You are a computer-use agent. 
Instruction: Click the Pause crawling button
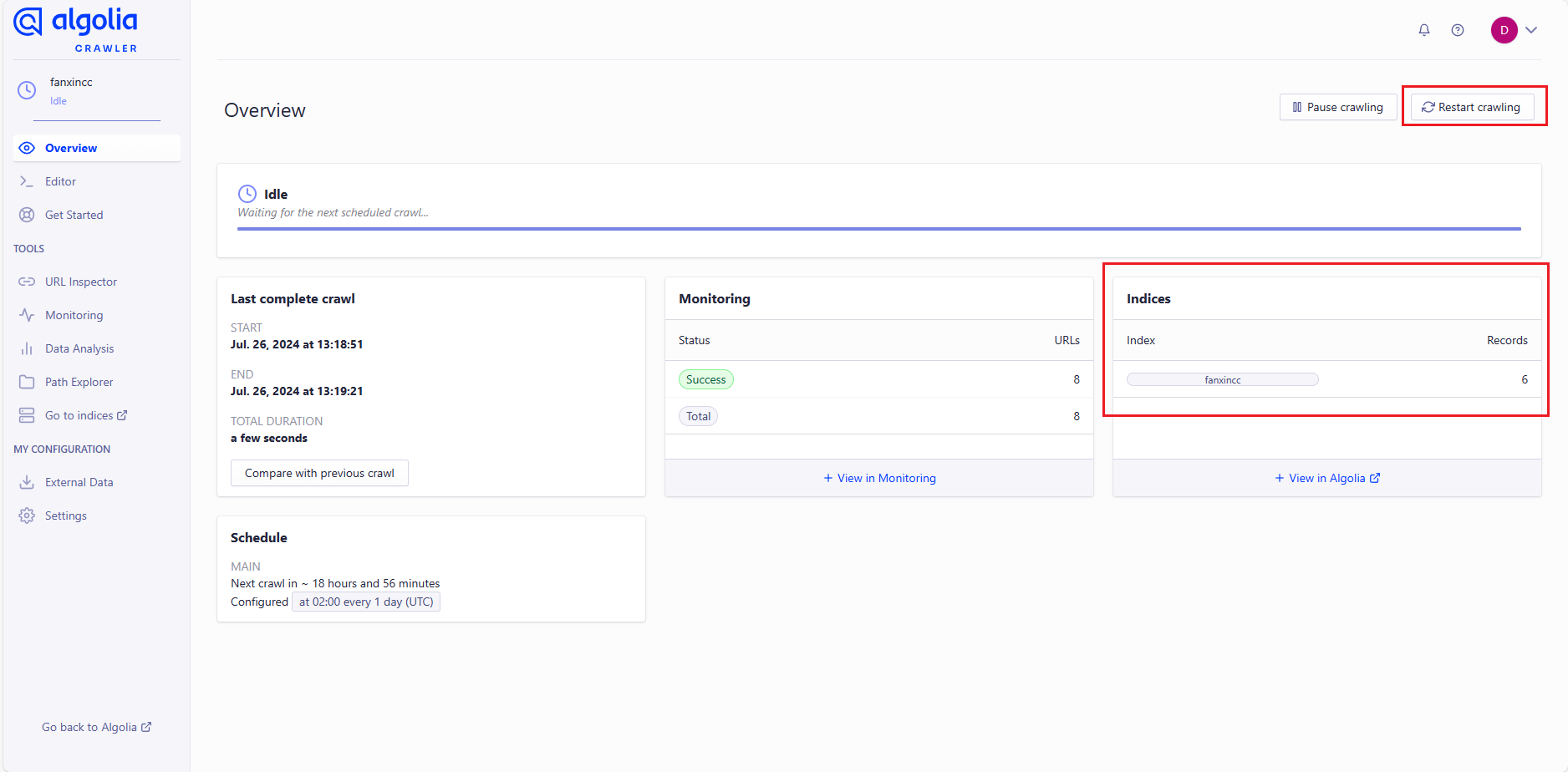pyautogui.click(x=1337, y=107)
